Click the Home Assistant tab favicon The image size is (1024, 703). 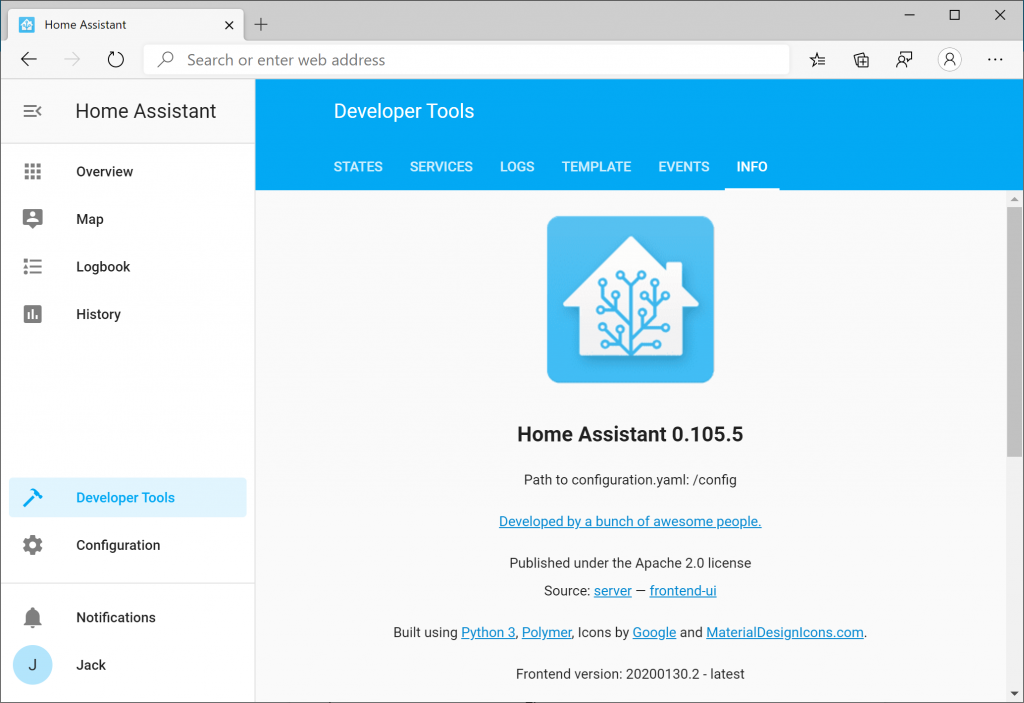coord(27,25)
